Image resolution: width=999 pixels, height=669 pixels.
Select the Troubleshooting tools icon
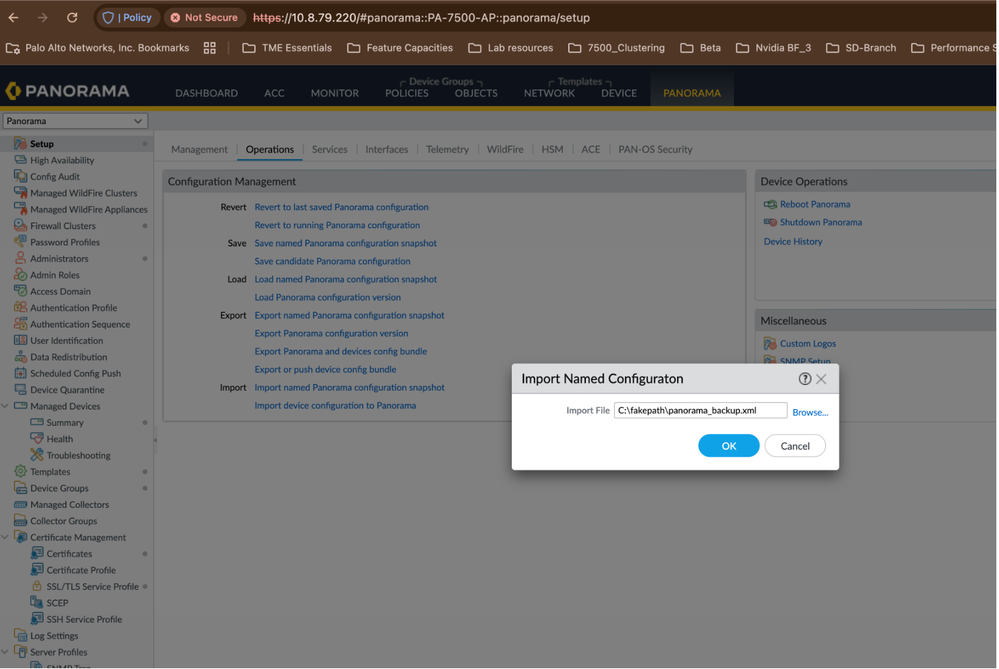[37, 455]
